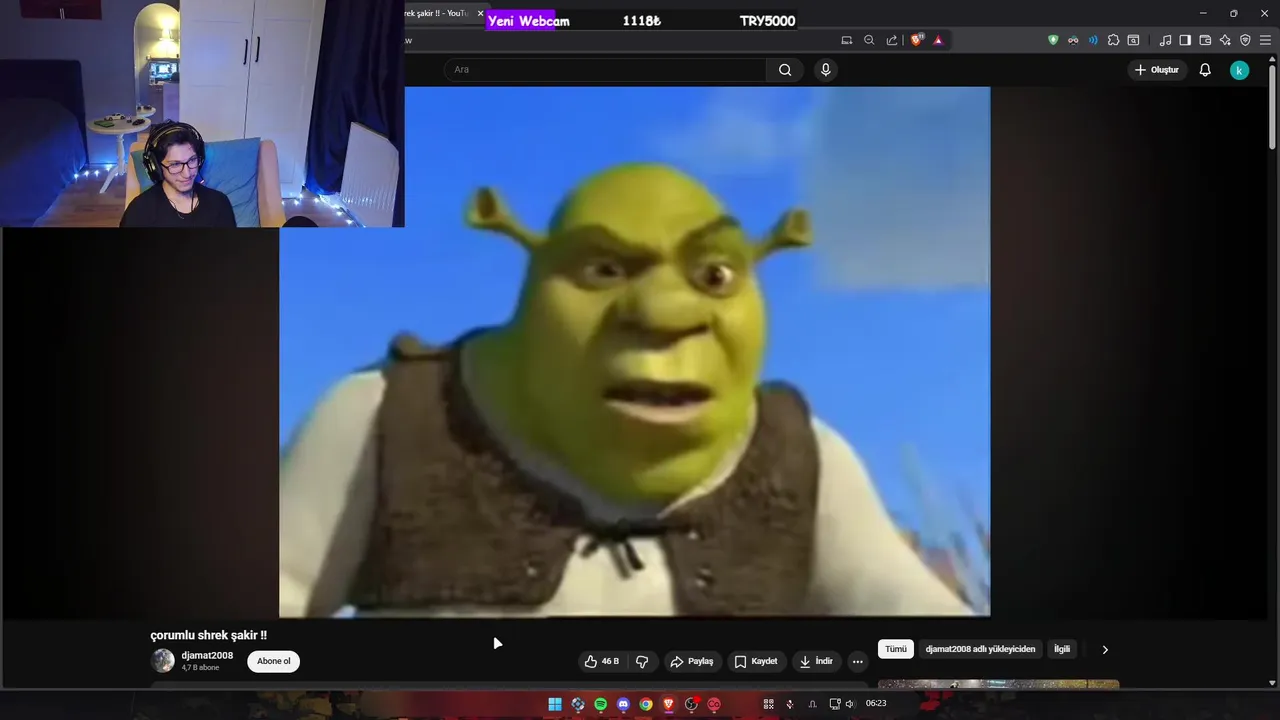Click the '4,7 B abone' subscriber count

pyautogui.click(x=200, y=668)
